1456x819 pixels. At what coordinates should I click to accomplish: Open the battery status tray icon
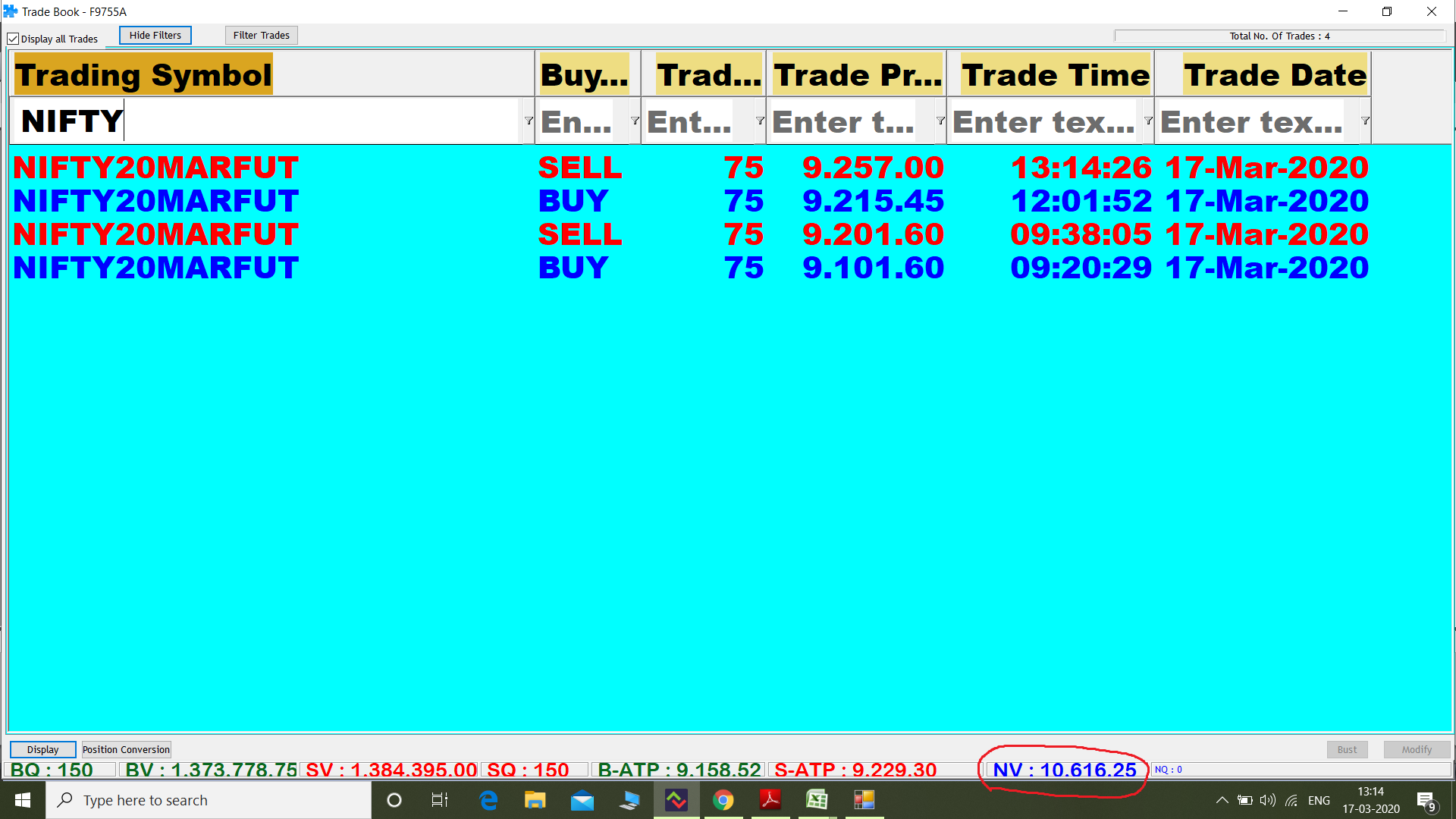(1244, 800)
